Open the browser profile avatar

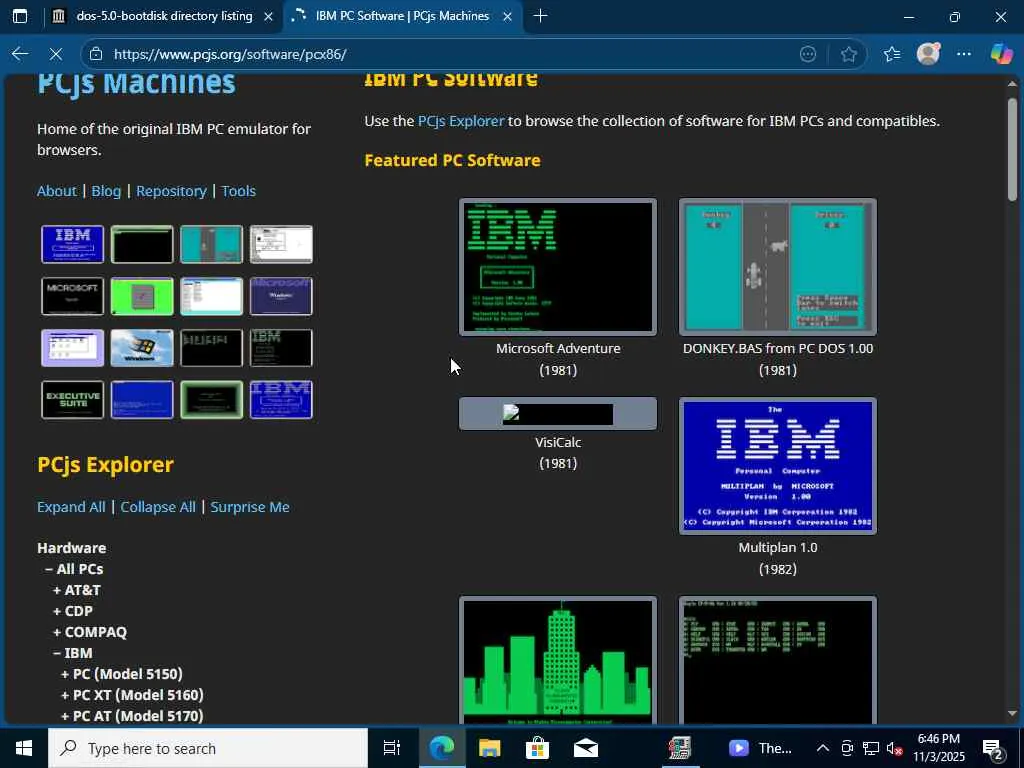click(928, 54)
